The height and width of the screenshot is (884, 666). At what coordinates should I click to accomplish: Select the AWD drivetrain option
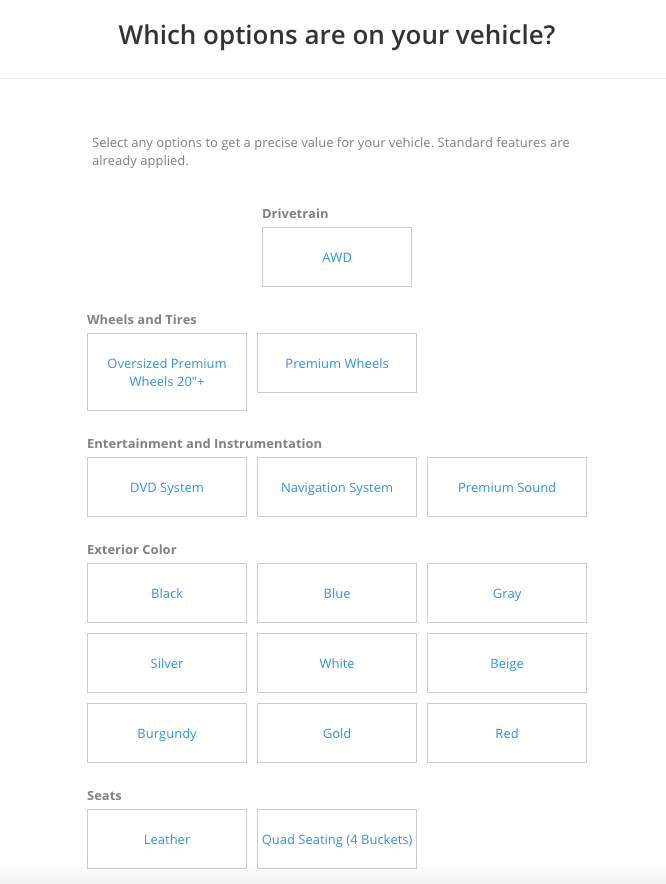[x=337, y=257]
